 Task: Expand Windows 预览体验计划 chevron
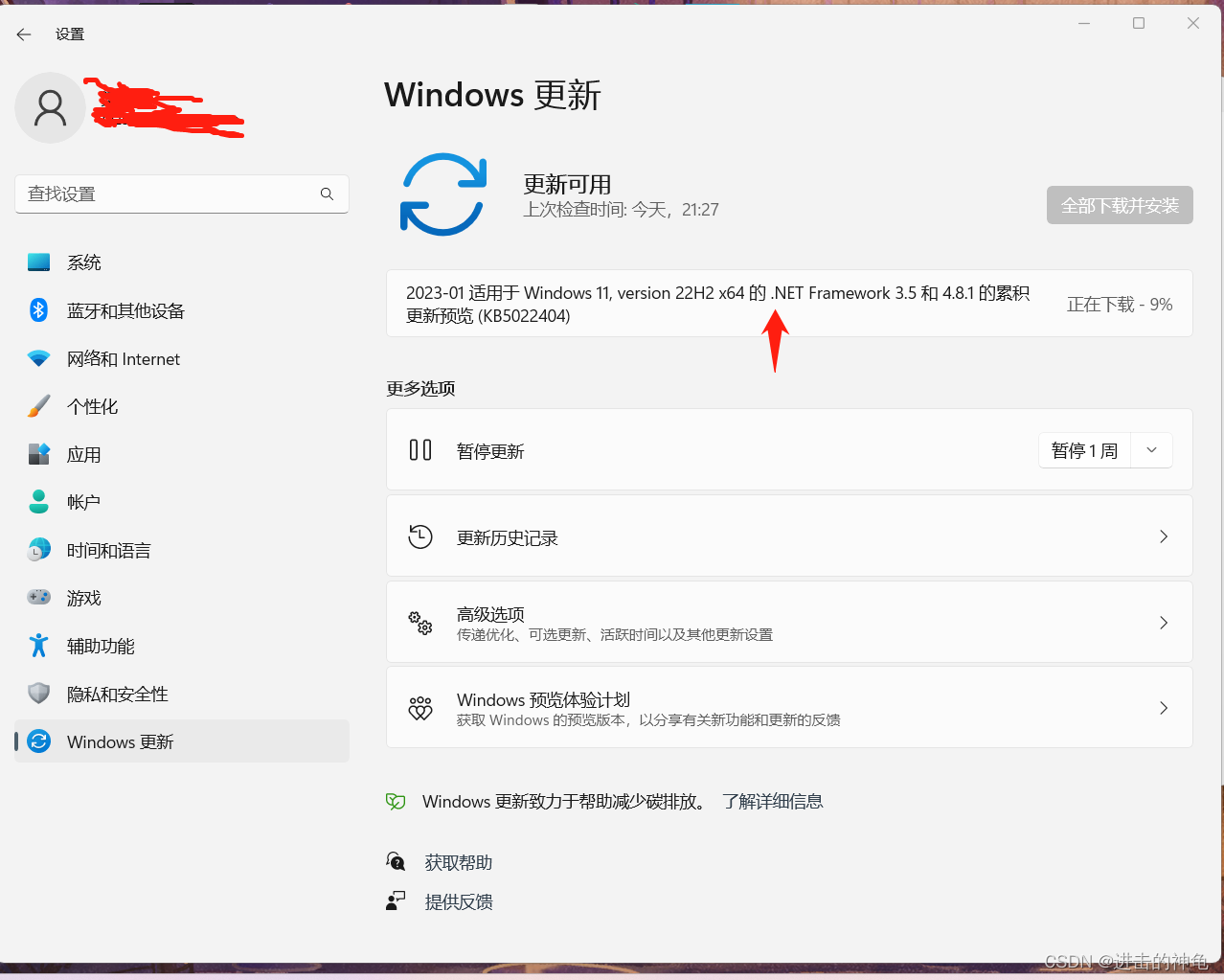click(1164, 708)
